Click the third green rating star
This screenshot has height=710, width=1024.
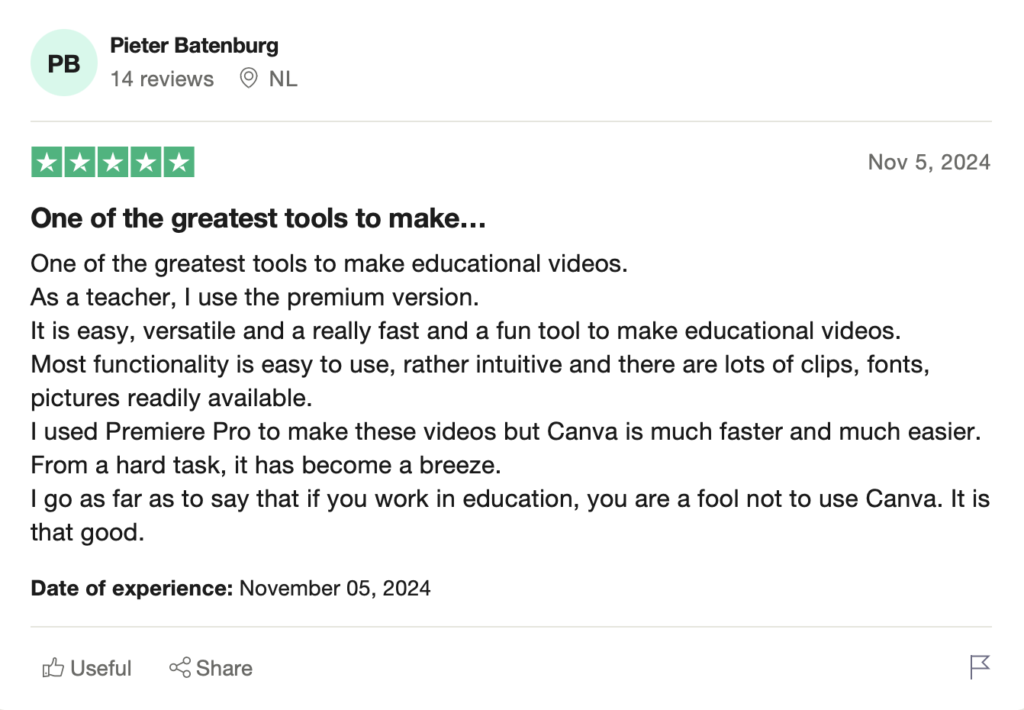(113, 162)
